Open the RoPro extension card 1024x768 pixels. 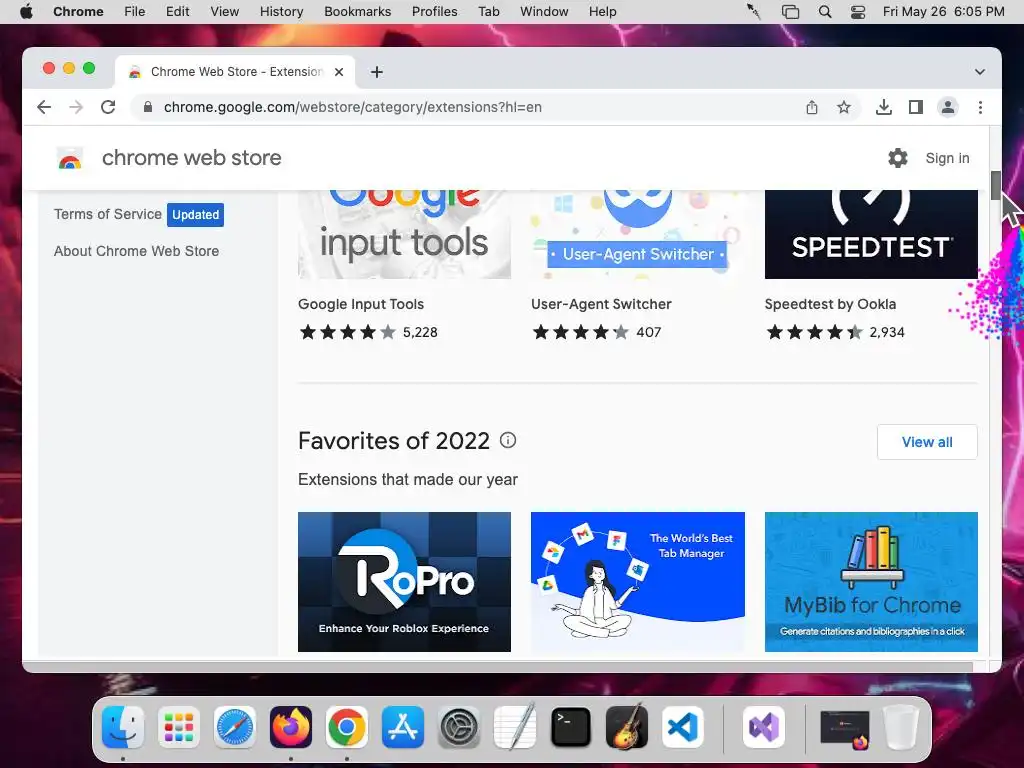(404, 582)
